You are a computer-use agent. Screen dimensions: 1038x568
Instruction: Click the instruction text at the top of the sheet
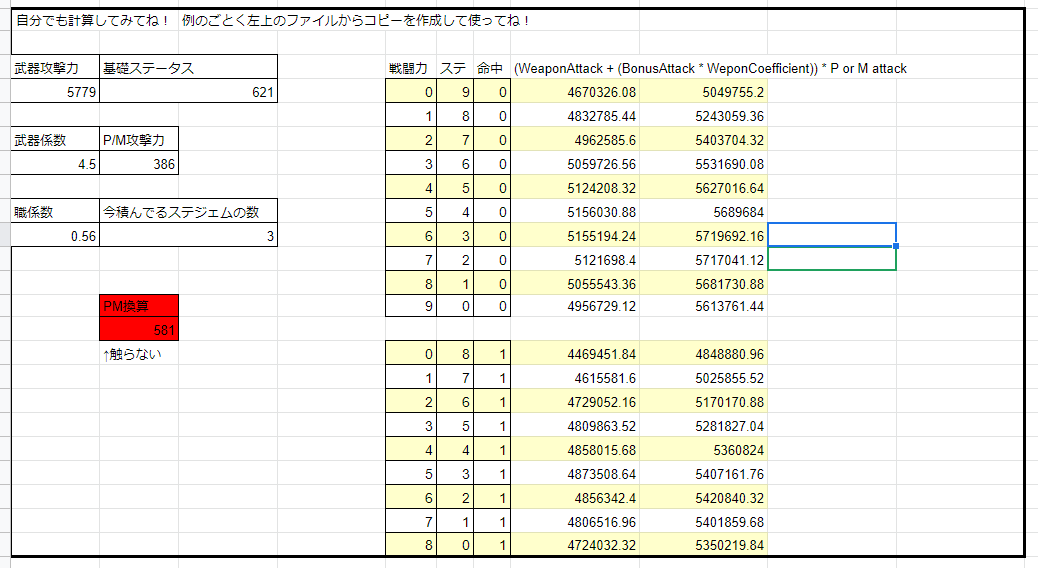(x=273, y=21)
